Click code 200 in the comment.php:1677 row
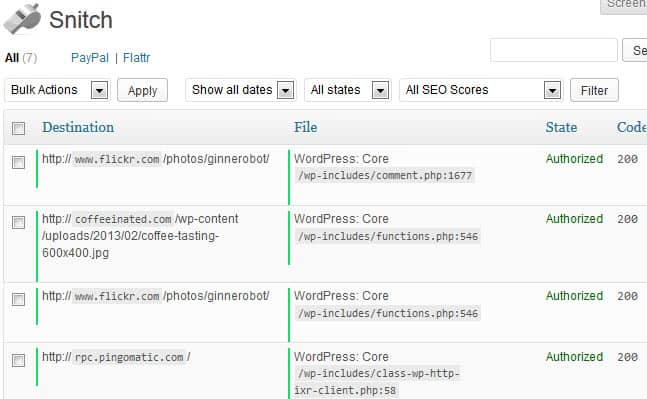Screen dimensions: 647x399 (627, 159)
